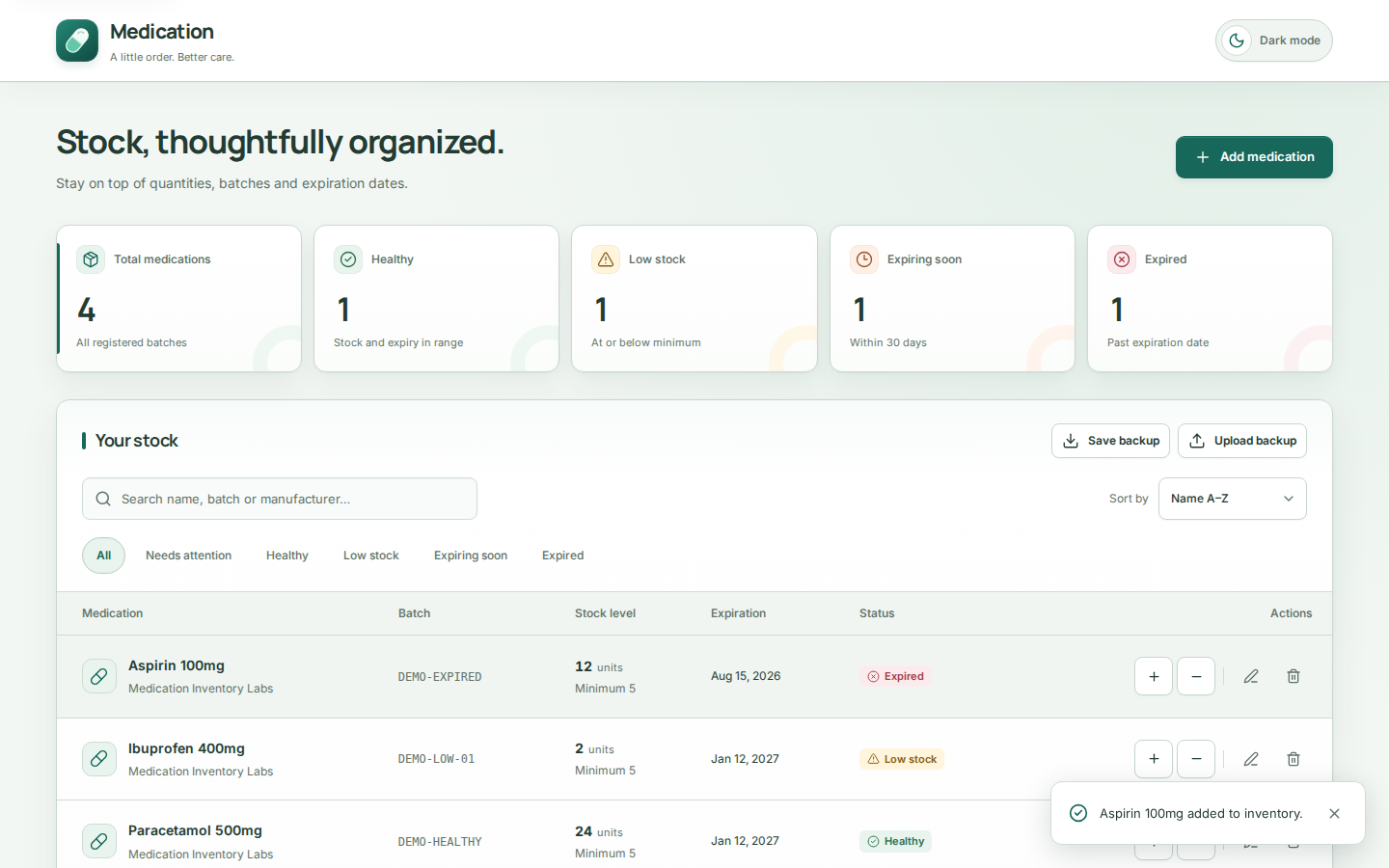Image resolution: width=1389 pixels, height=868 pixels.
Task: Edit Ibuprofen 400mg with pencil icon
Action: tap(1251, 759)
